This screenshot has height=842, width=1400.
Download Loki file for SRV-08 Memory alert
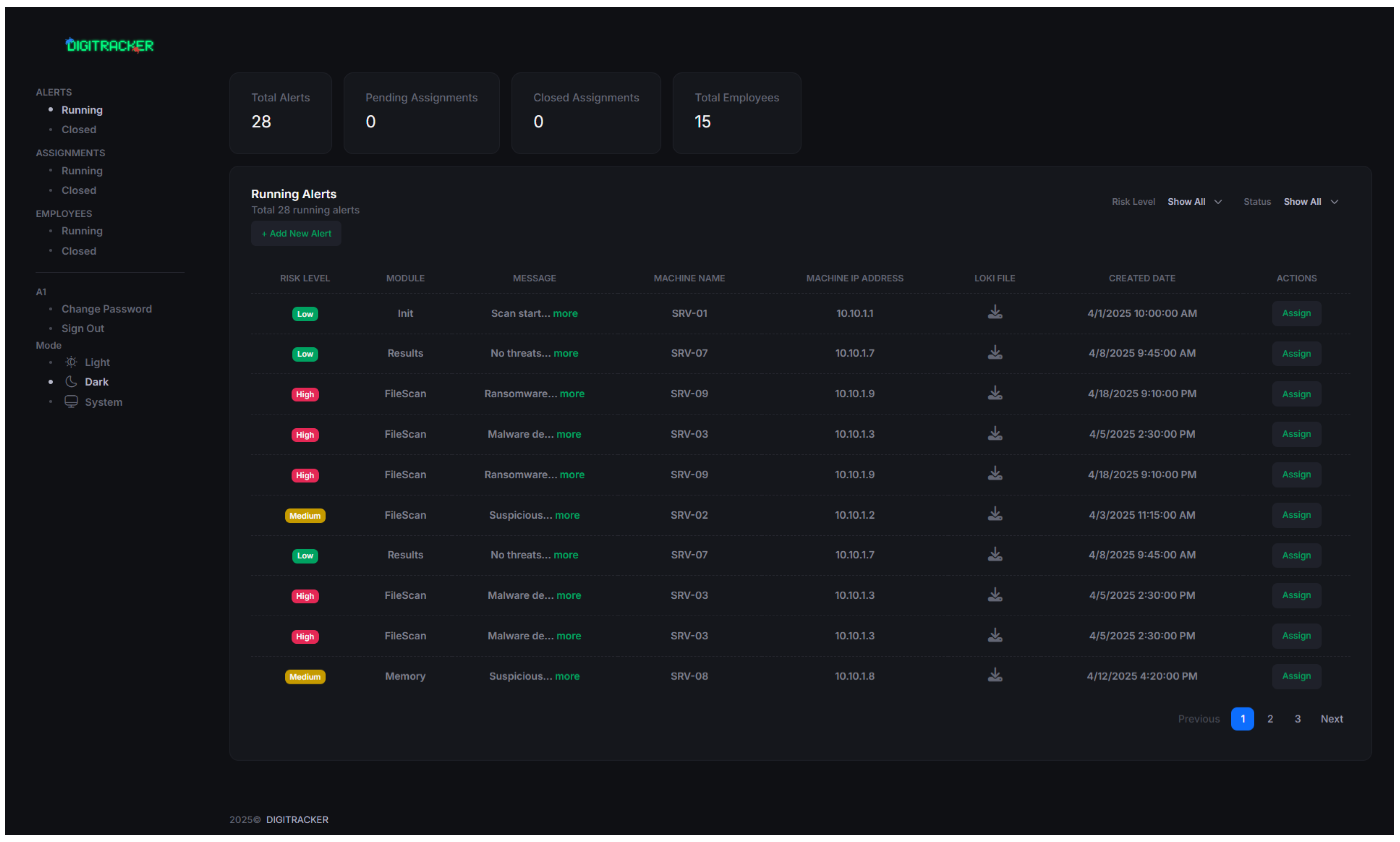point(994,675)
